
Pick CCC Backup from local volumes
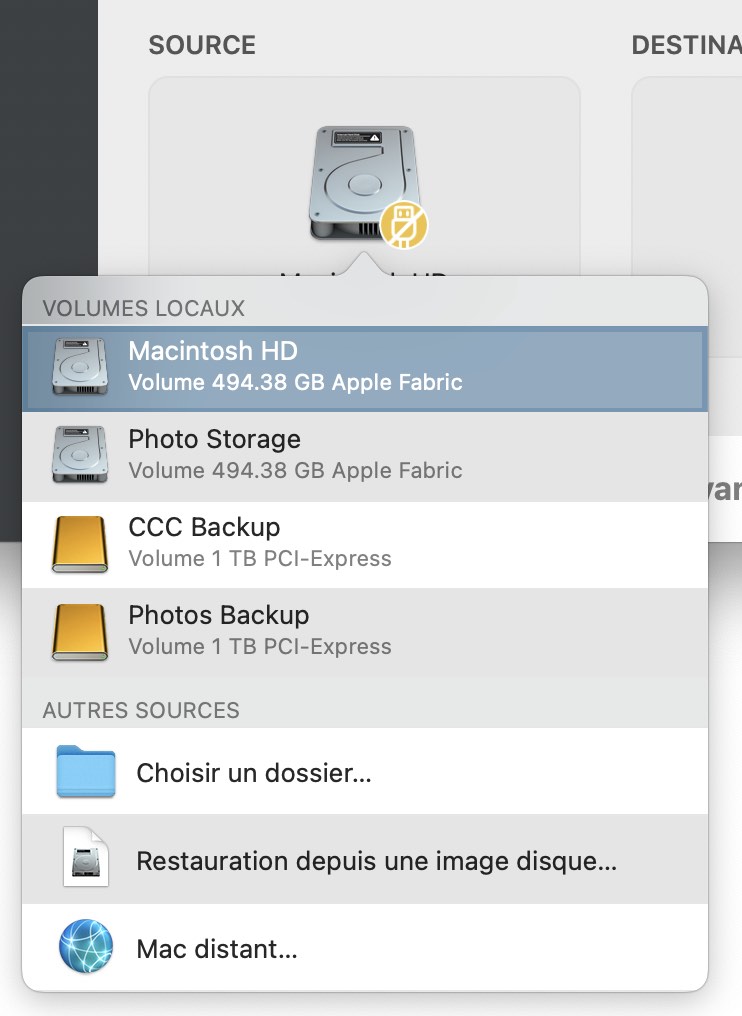click(x=365, y=544)
